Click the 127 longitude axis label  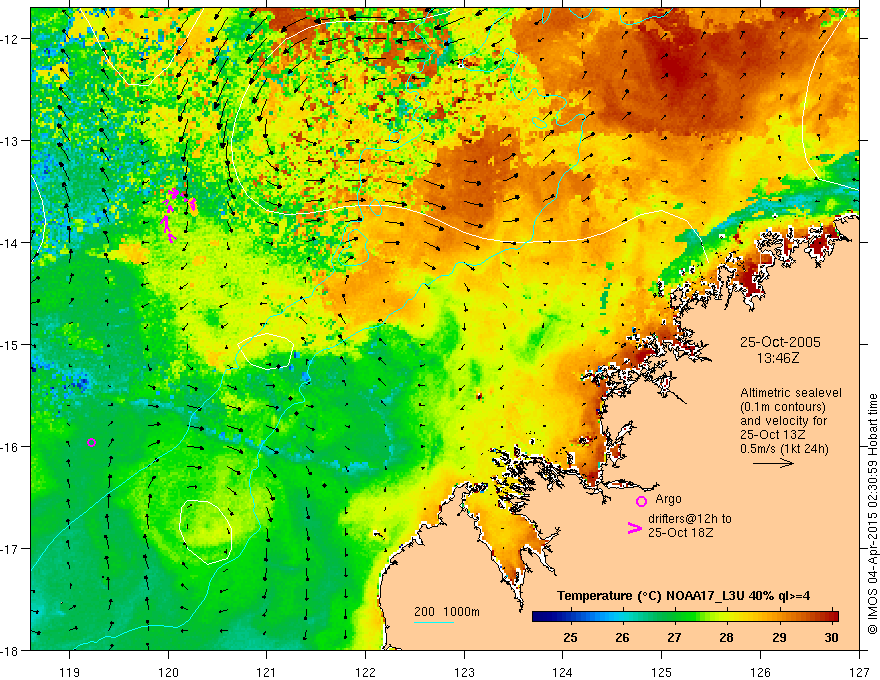[859, 672]
